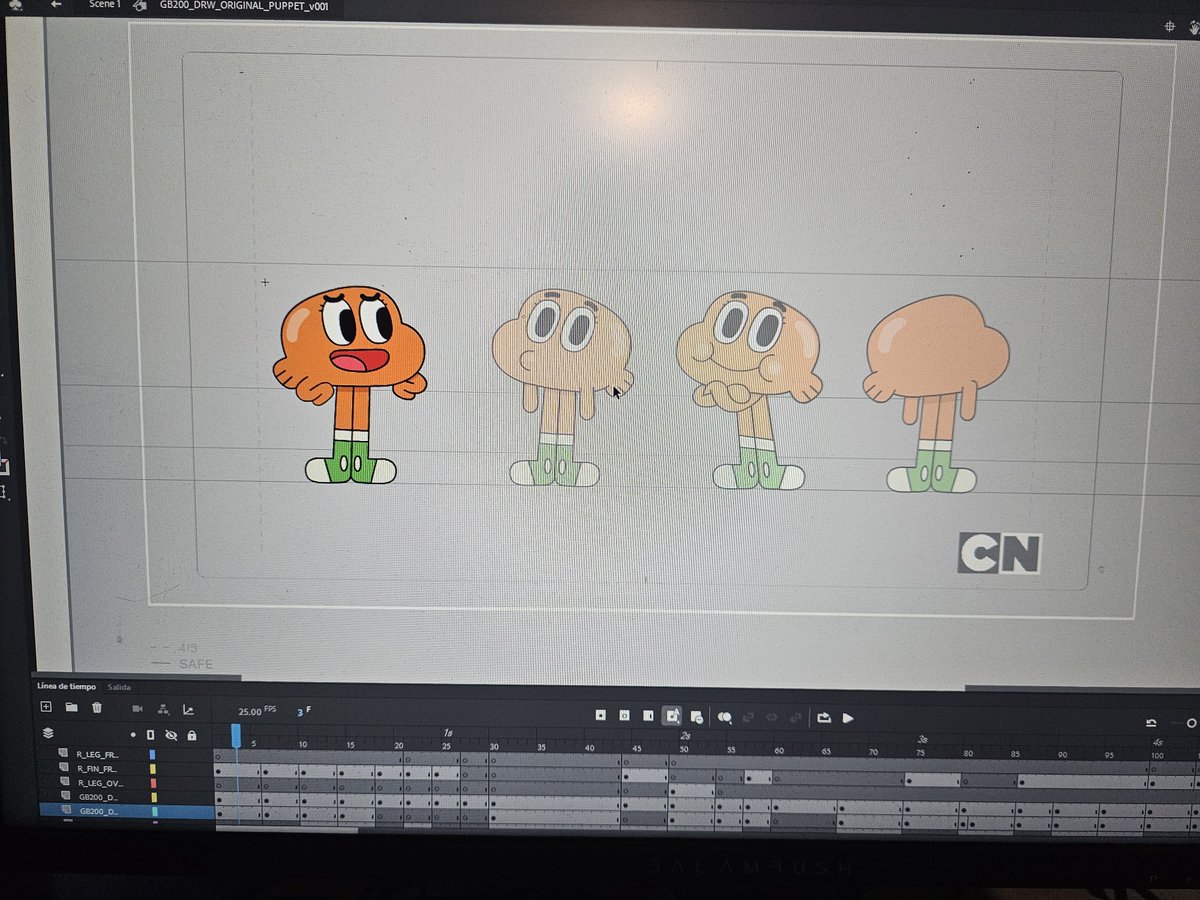Lock all layers with the padlock icon
The height and width of the screenshot is (900, 1200).
(x=191, y=735)
